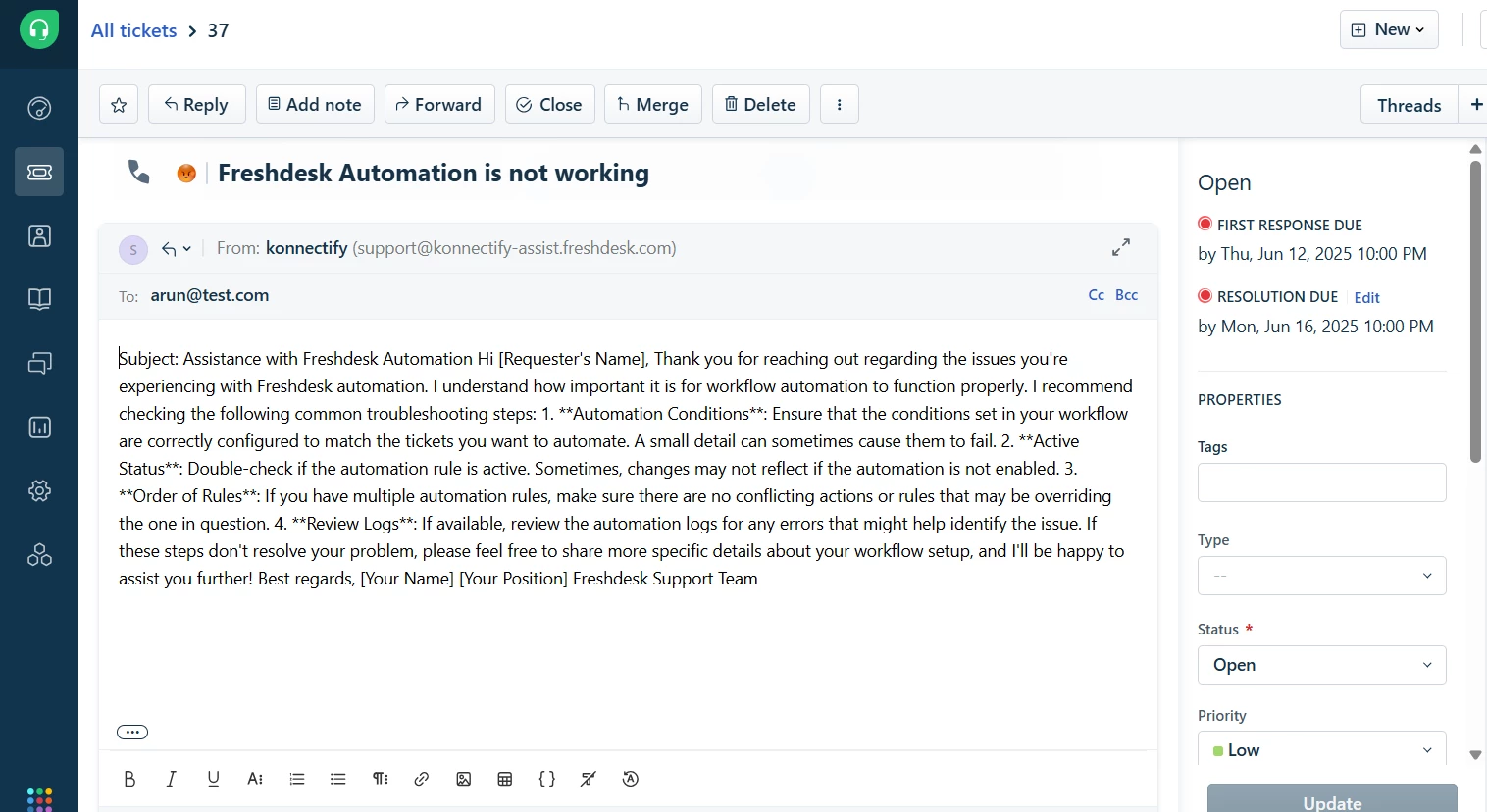Screen dimensions: 1487x812
Task: Delete the ticket
Action: point(760,104)
